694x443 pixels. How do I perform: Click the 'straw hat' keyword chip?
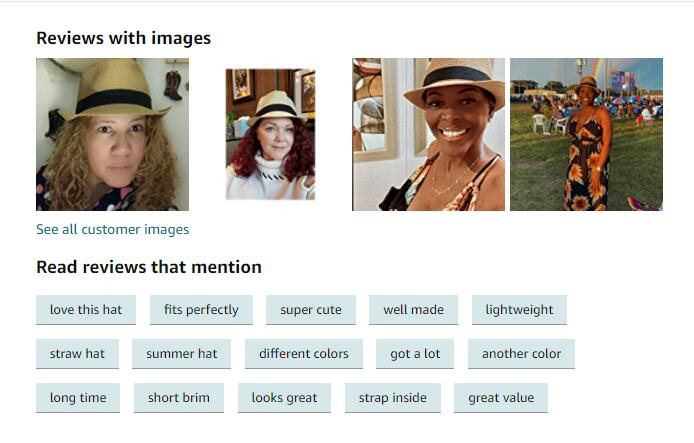[77, 354]
